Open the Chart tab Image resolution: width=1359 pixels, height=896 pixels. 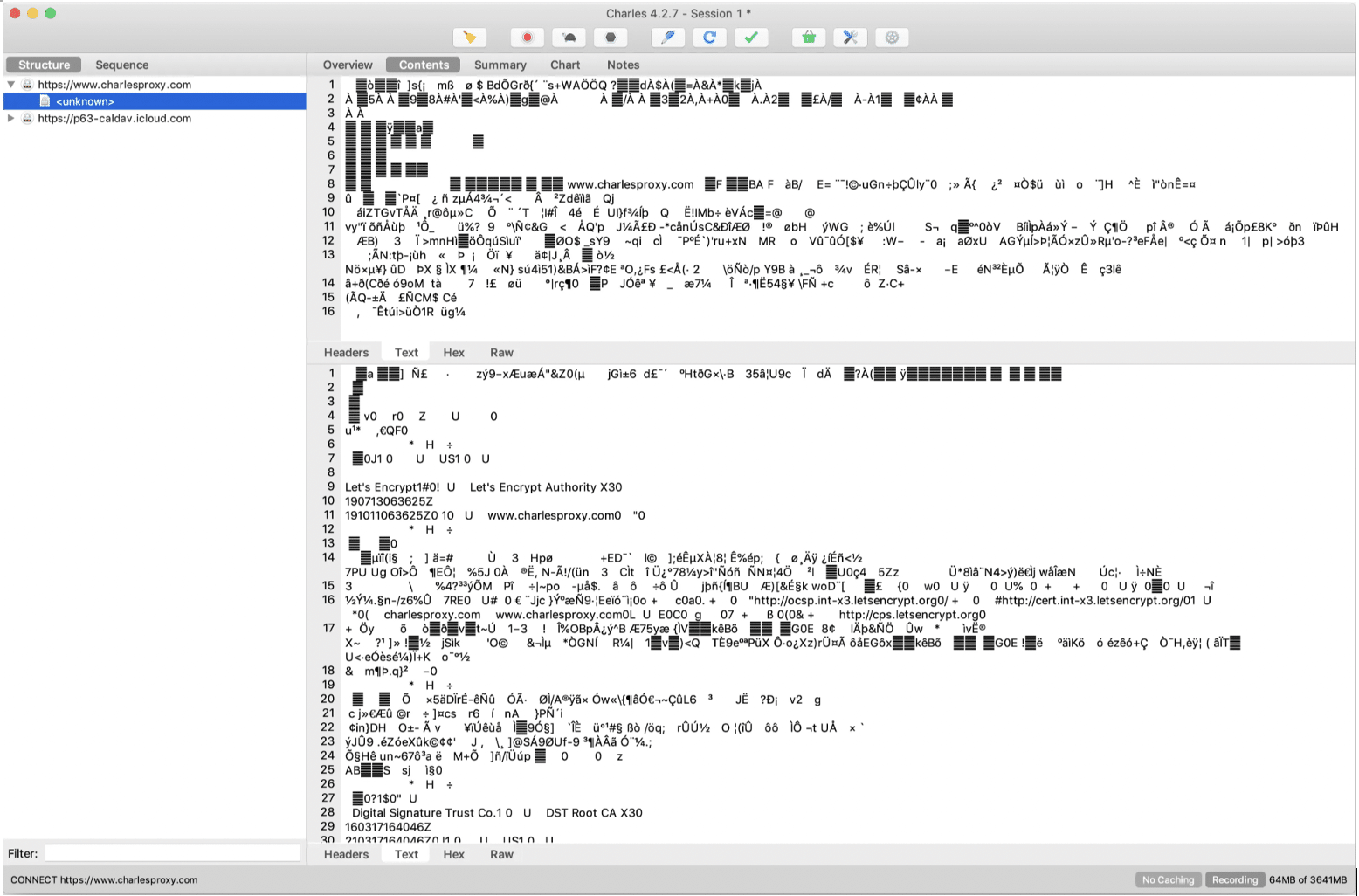tap(565, 65)
